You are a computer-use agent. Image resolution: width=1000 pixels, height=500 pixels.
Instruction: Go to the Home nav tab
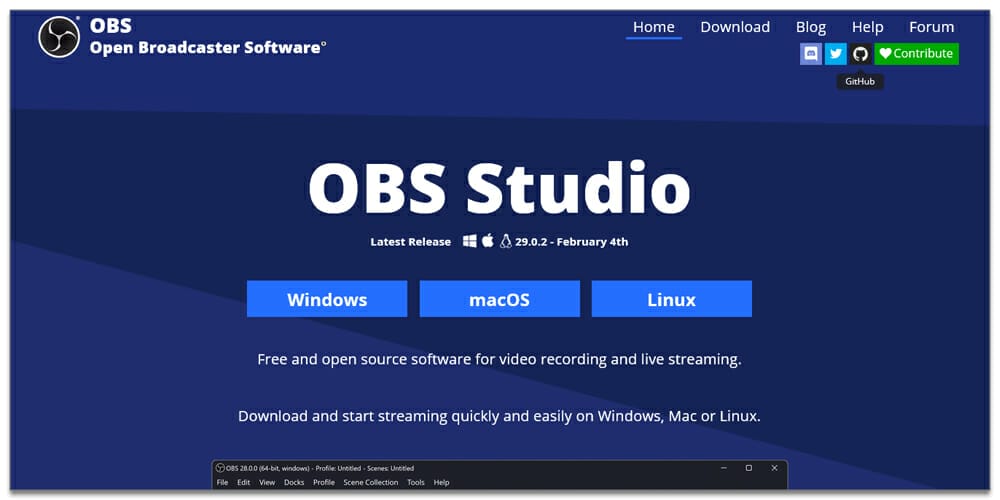[654, 27]
